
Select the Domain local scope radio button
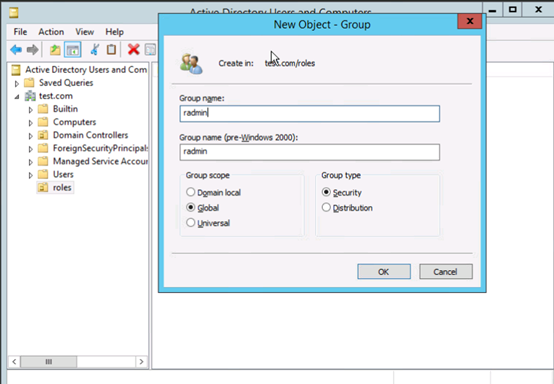coord(190,192)
